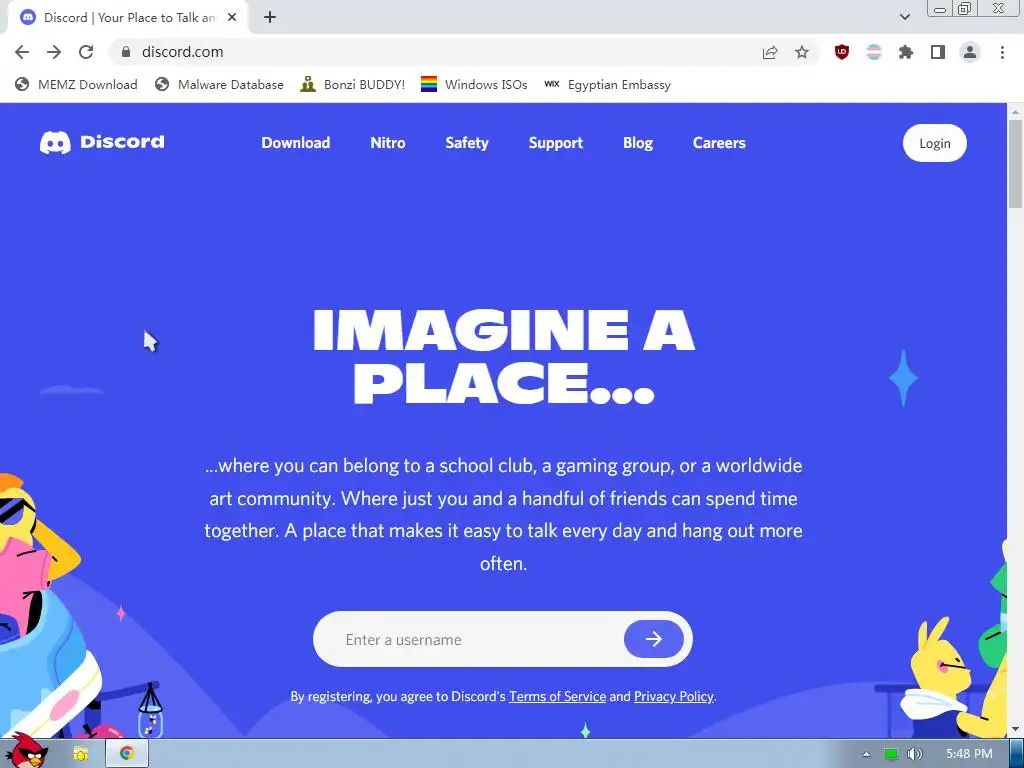Open MEMZ Download bookmark
1024x768 pixels.
[x=76, y=84]
